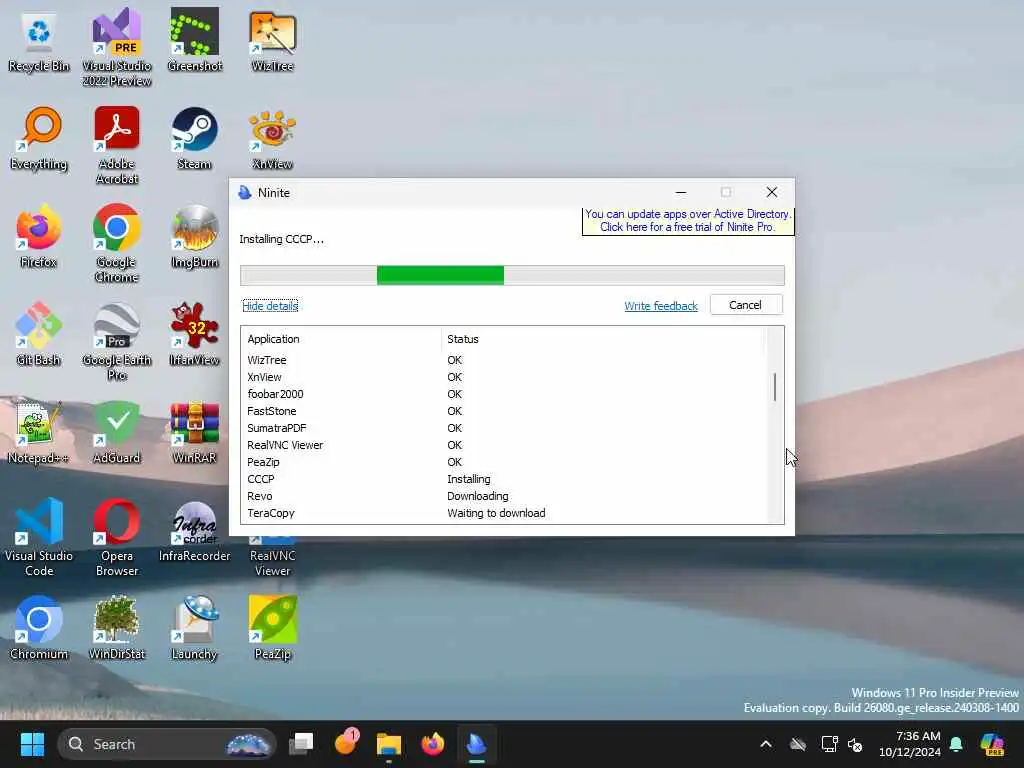1024x768 pixels.
Task: Click the Status column header
Action: pyautogui.click(x=601, y=339)
